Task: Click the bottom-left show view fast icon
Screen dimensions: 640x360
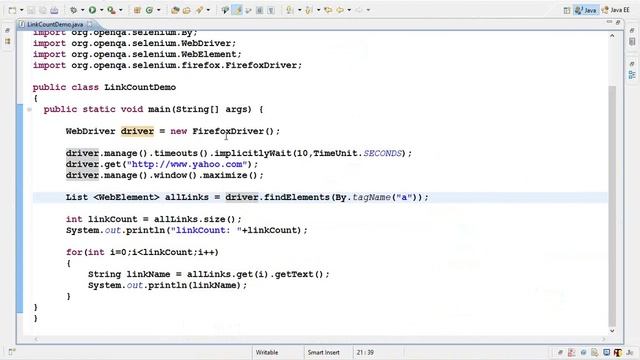Action: click(11, 352)
